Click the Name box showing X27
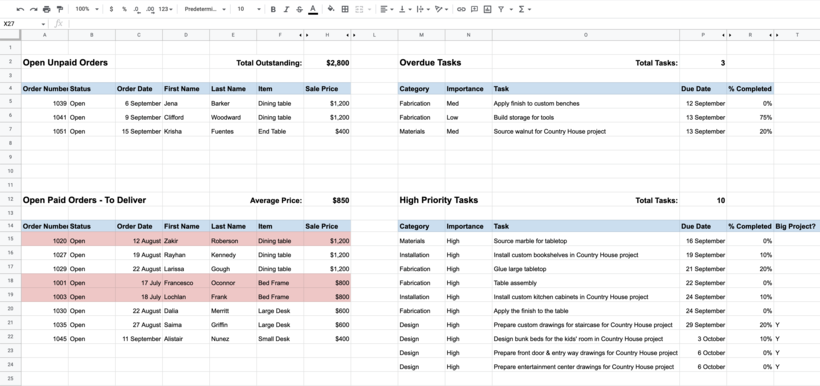Image resolution: width=820 pixels, height=386 pixels. [21, 24]
